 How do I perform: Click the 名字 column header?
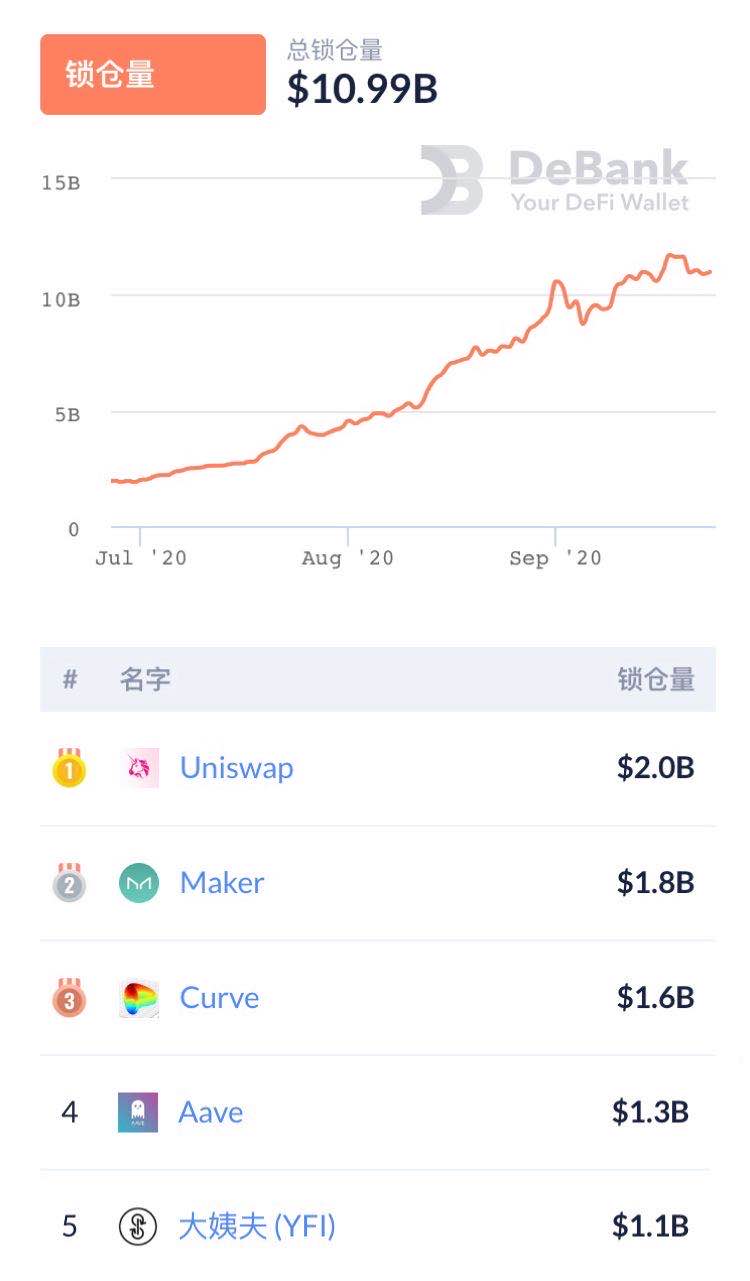(x=145, y=680)
